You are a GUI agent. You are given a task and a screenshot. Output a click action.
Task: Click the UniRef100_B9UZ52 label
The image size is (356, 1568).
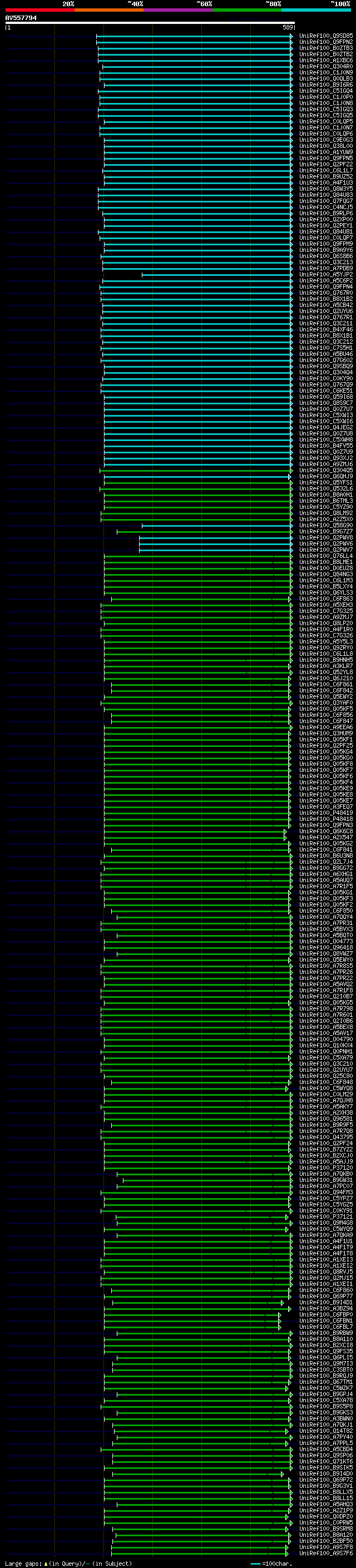(326, 176)
